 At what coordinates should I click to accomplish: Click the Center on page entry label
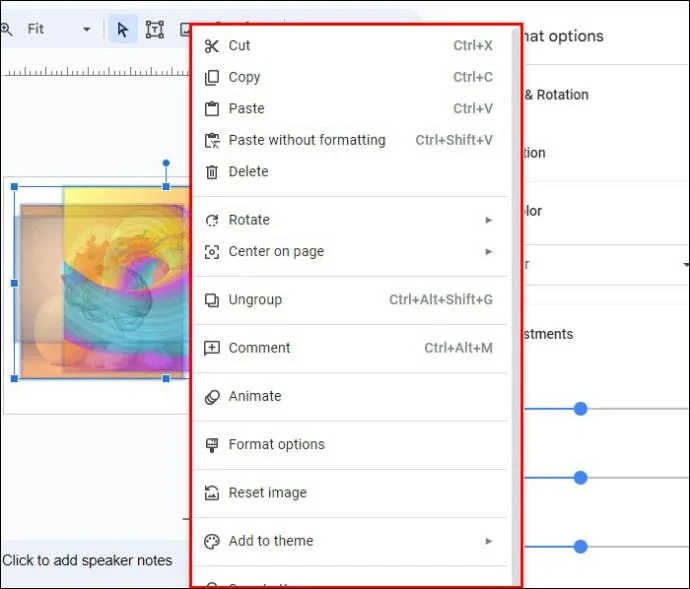[276, 252]
